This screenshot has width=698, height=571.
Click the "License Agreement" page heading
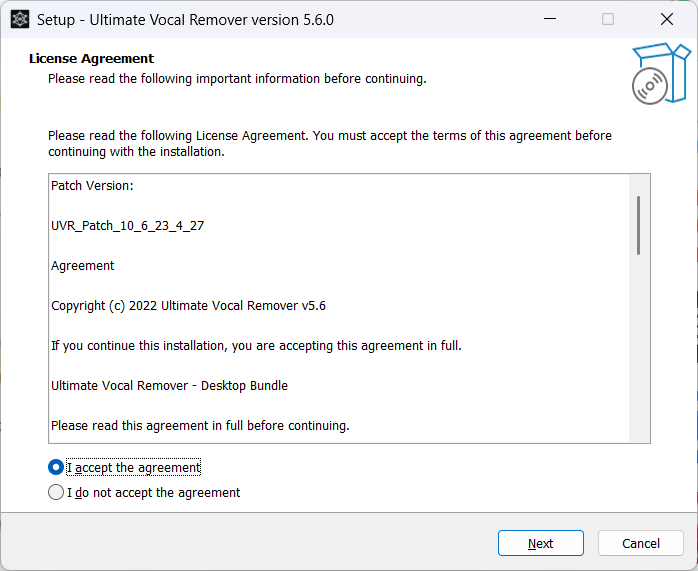[92, 58]
